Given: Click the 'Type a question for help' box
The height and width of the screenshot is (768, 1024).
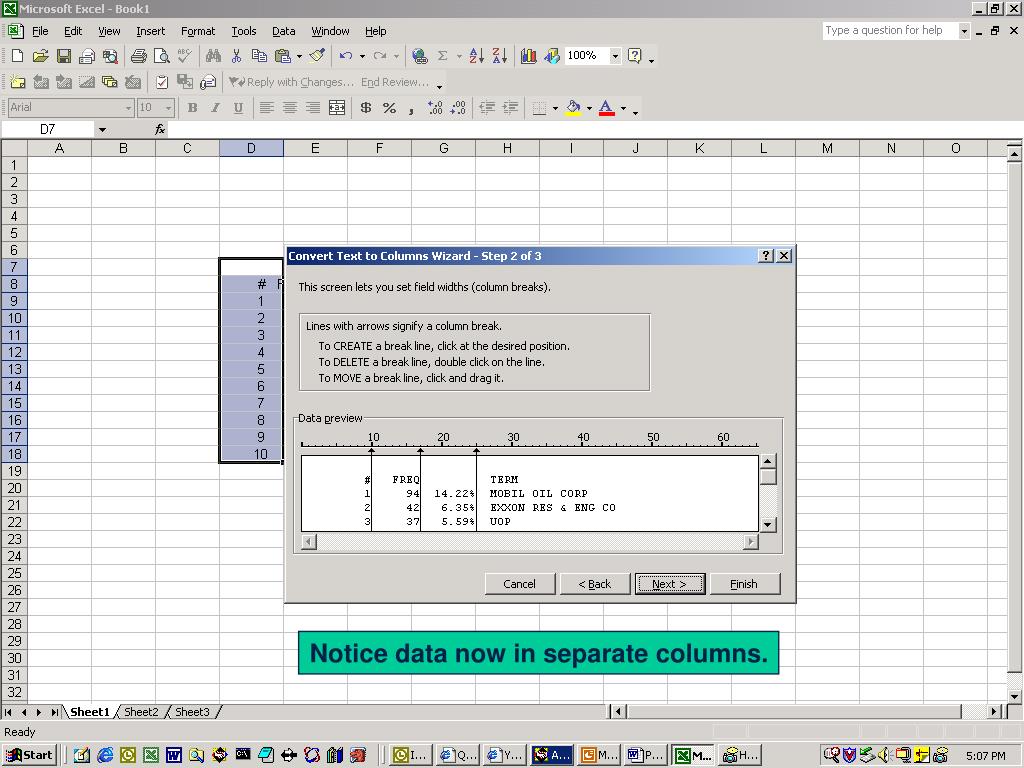Looking at the screenshot, I should click(x=891, y=30).
